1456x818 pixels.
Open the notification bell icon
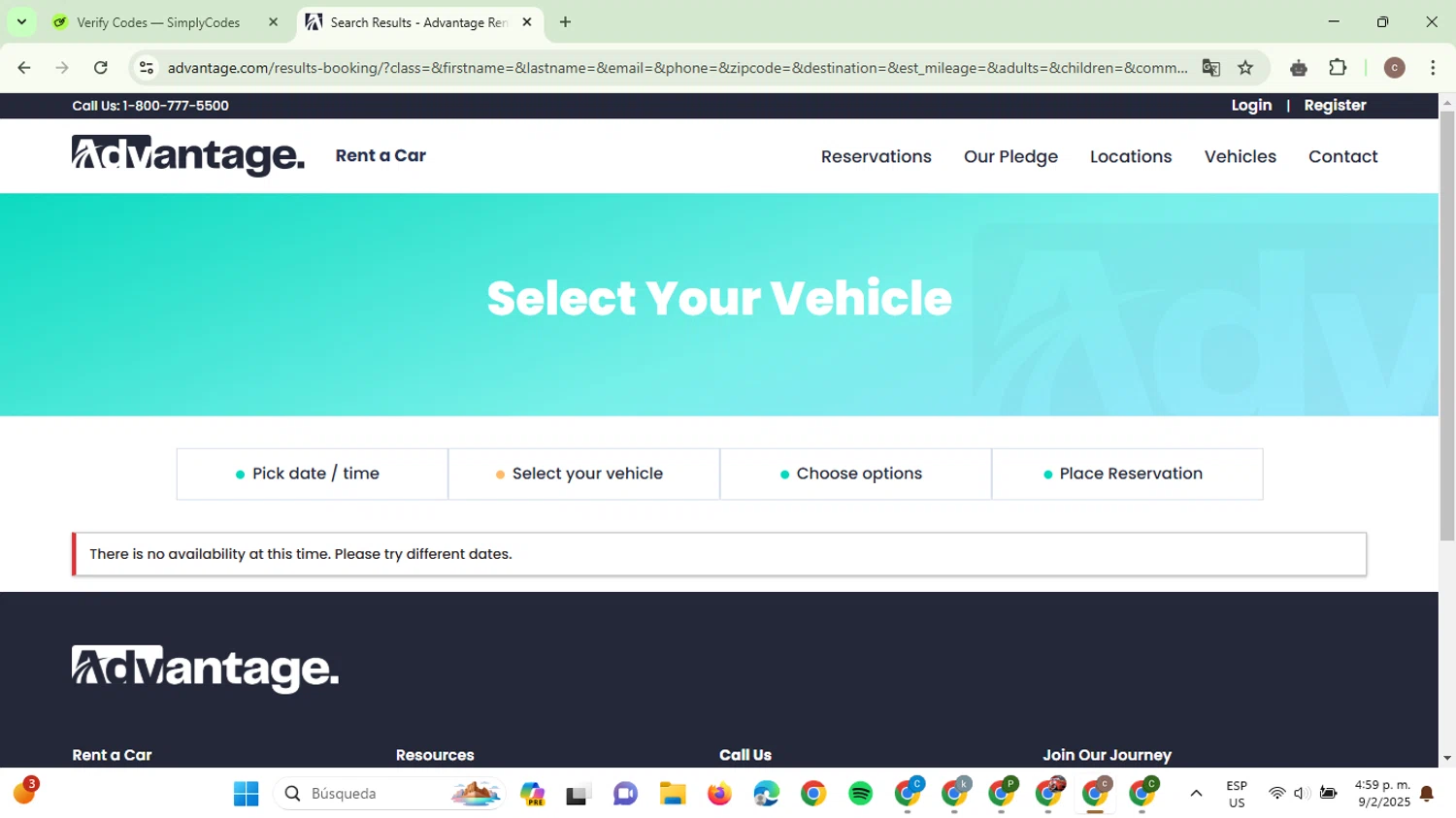click(x=1427, y=794)
